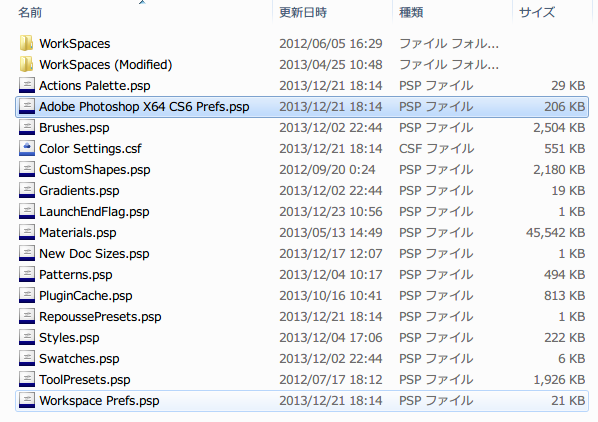The width and height of the screenshot is (598, 422).
Task: Select the file name Patterns.psp
Action: tap(76, 274)
